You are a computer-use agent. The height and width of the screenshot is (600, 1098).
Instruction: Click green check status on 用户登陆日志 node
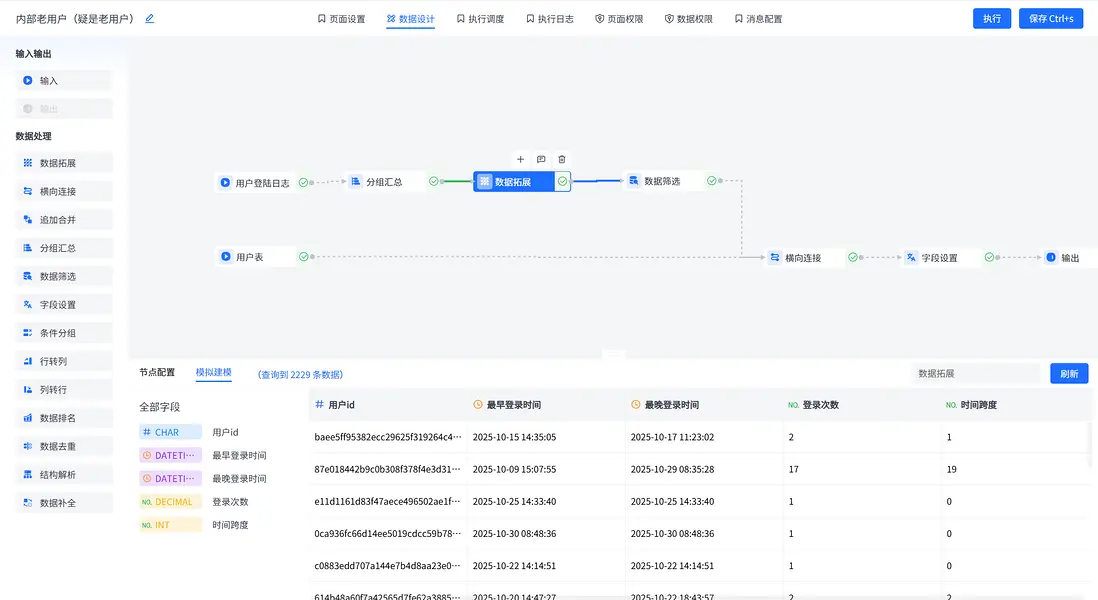click(303, 183)
